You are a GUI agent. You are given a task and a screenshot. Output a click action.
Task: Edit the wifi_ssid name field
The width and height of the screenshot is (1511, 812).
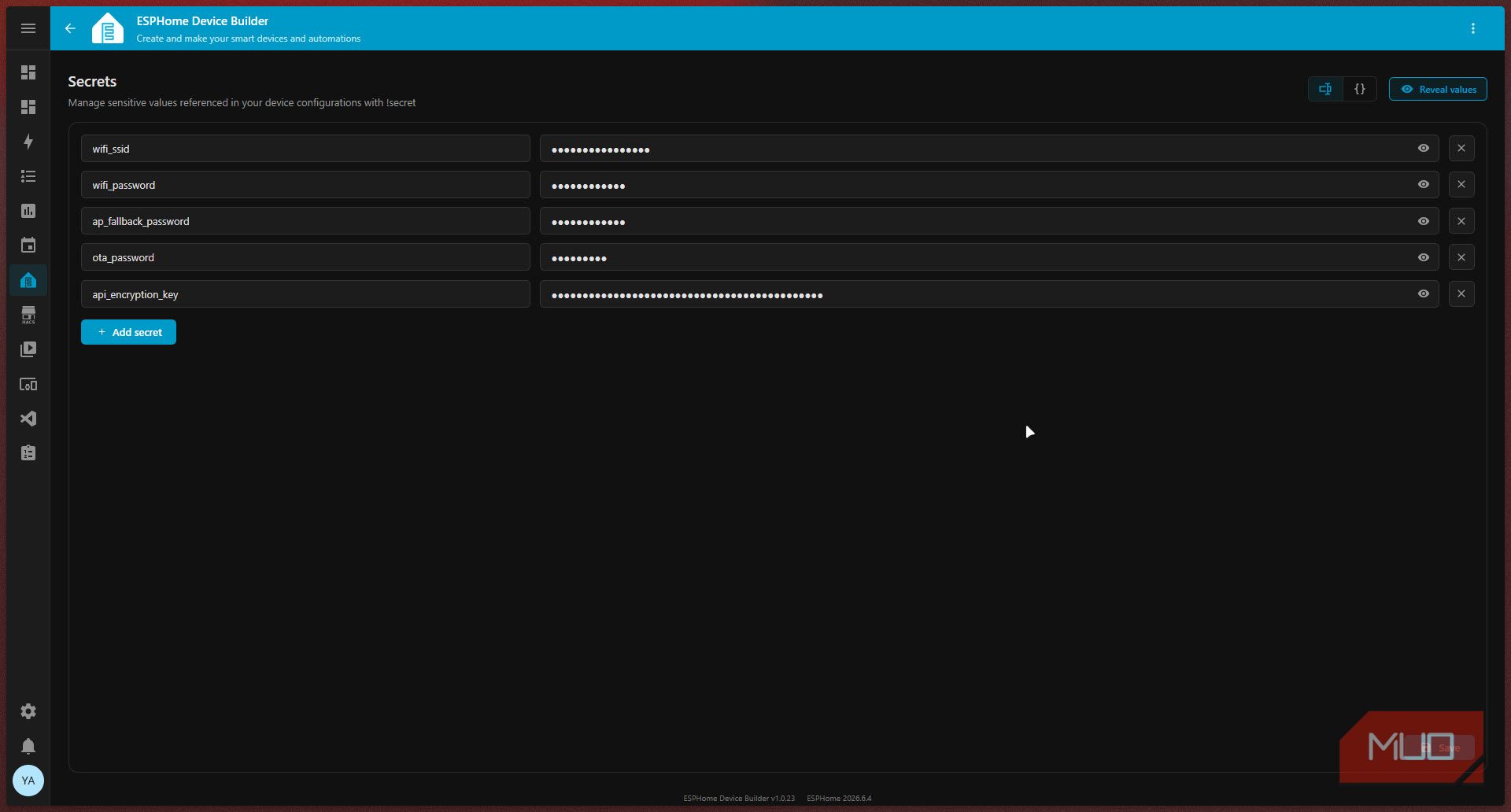click(305, 148)
